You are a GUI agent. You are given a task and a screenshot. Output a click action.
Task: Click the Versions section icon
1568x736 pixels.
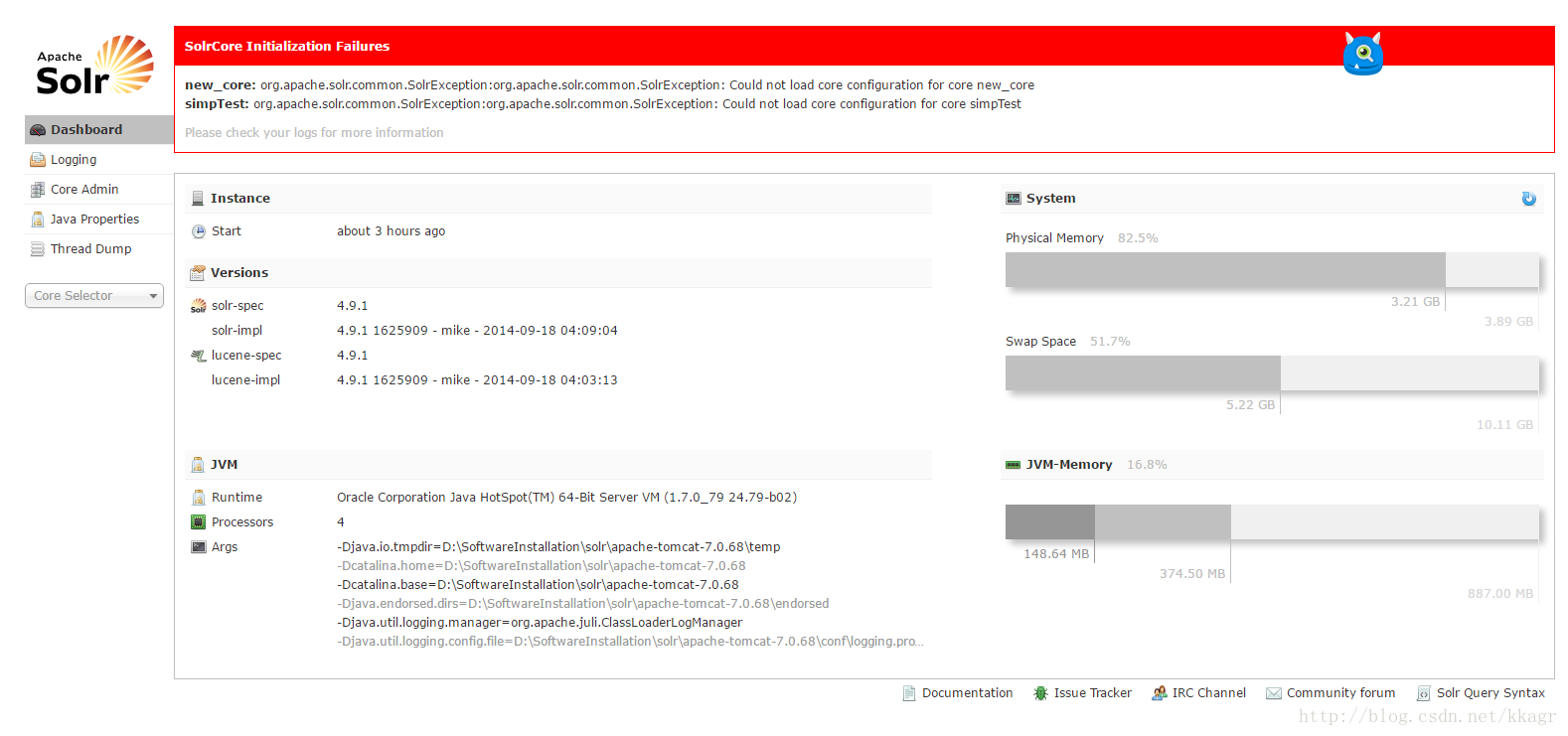click(198, 273)
